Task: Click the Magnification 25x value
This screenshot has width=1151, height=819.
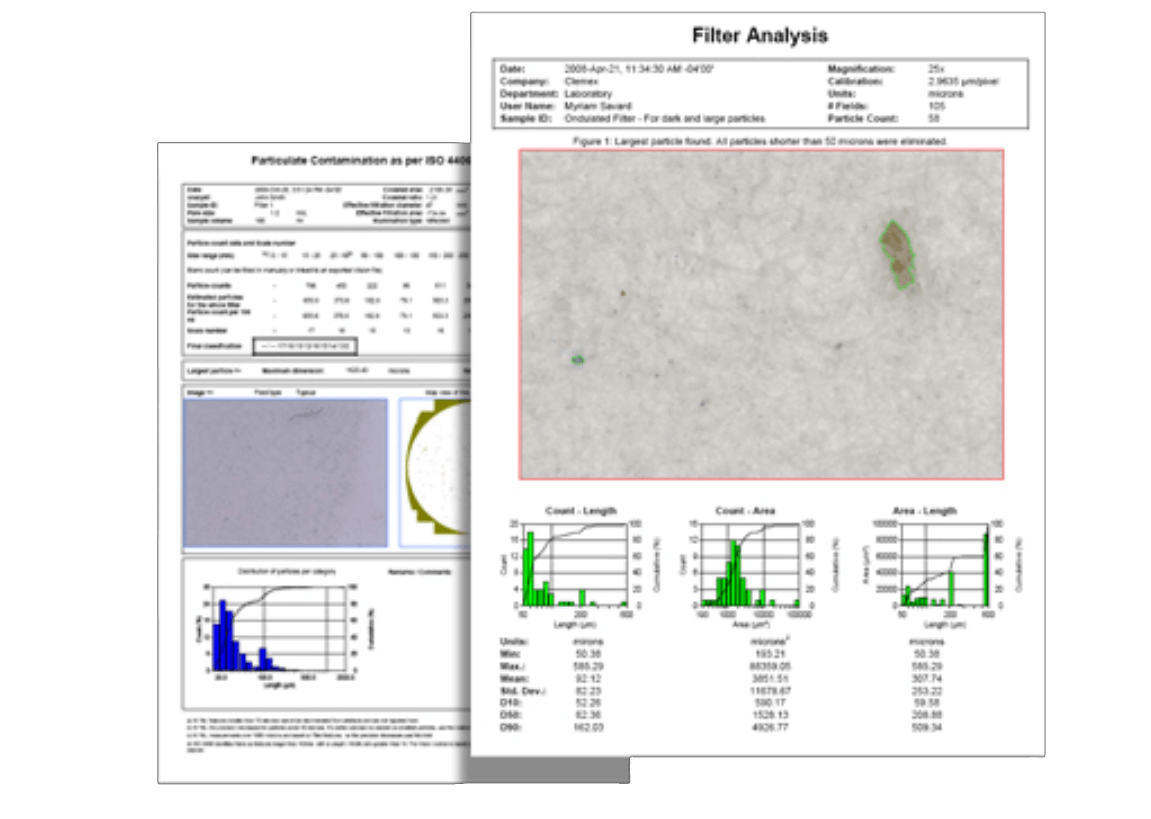Action: [x=932, y=68]
